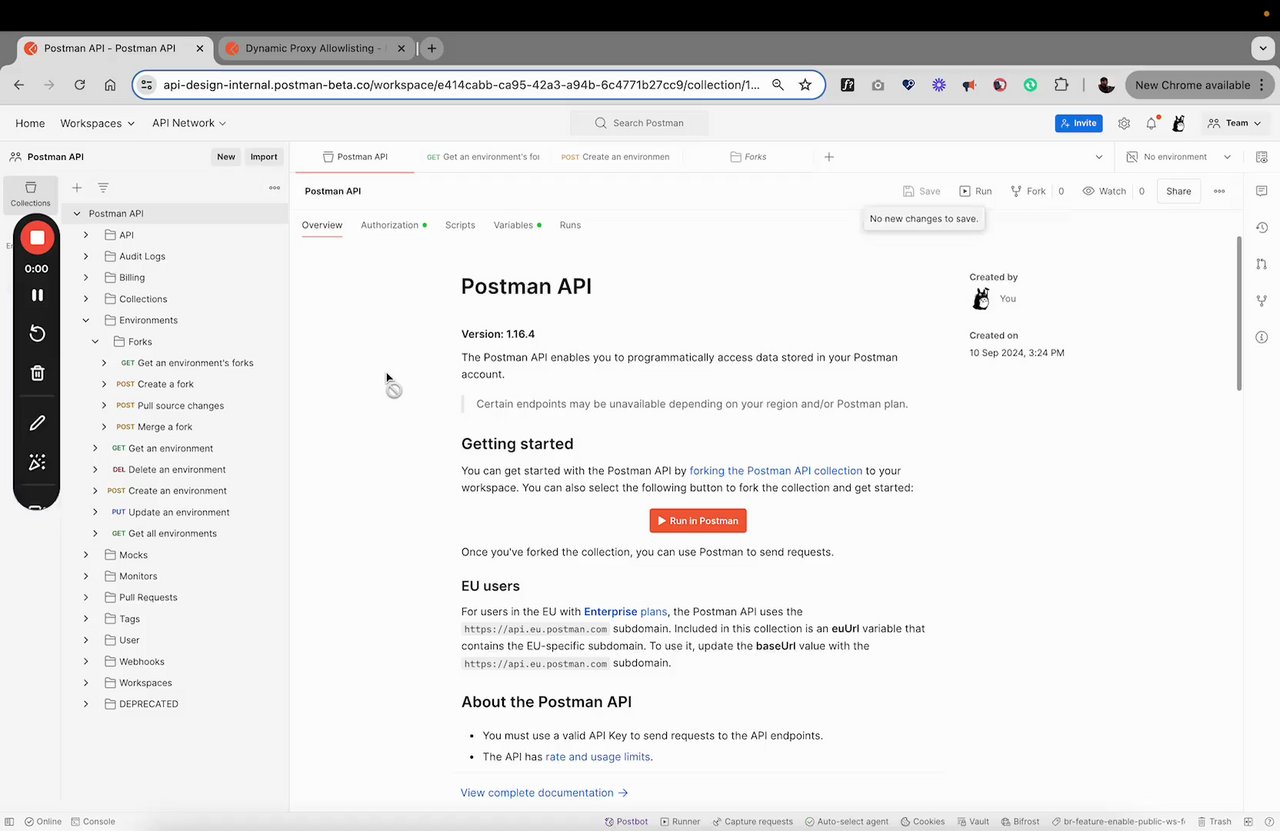Switch to Dynamic Proxy Allowlisting browser tab
The height and width of the screenshot is (831, 1280).
(x=315, y=48)
